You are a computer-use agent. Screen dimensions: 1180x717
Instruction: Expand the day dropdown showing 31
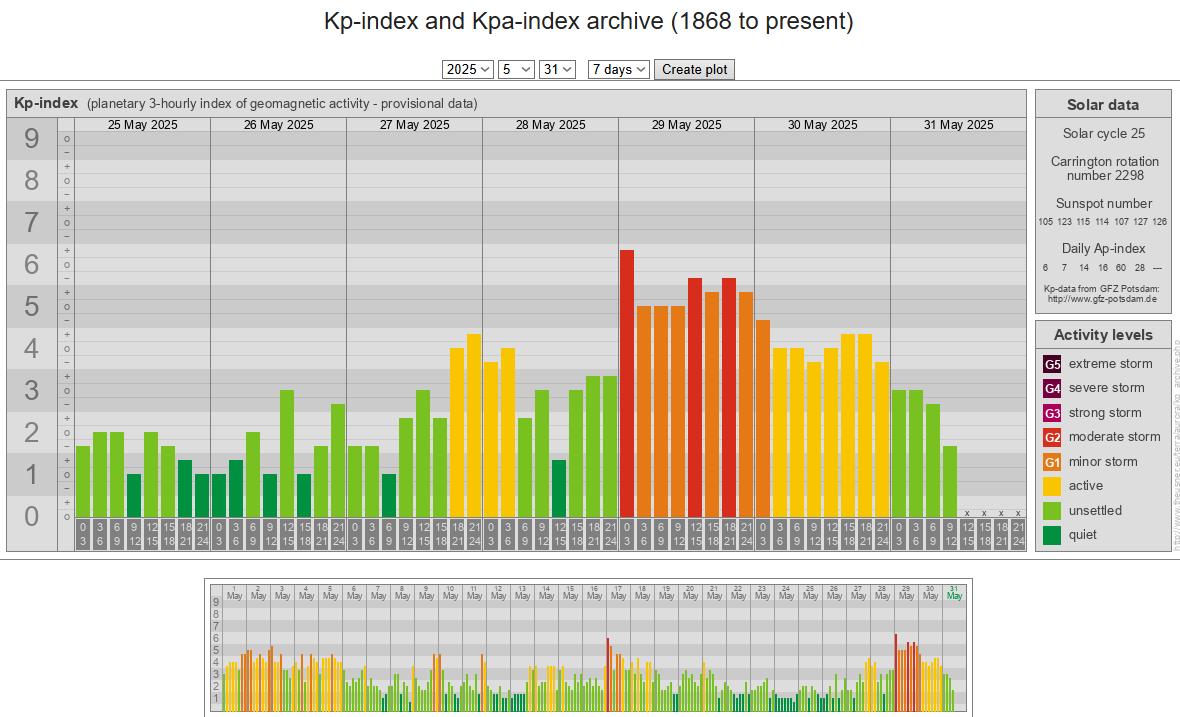point(557,69)
